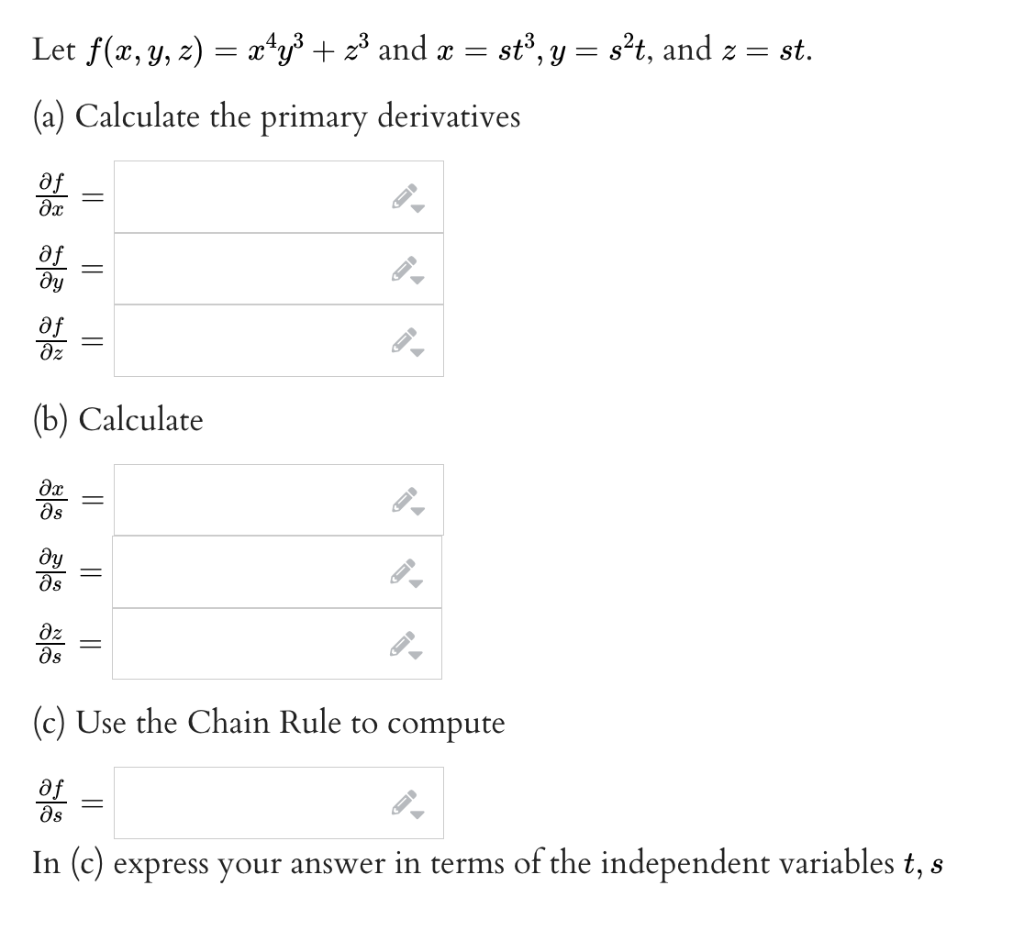Open the entry options dropdown for ∂f/∂z
The width and height of the screenshot is (1024, 941).
[416, 350]
